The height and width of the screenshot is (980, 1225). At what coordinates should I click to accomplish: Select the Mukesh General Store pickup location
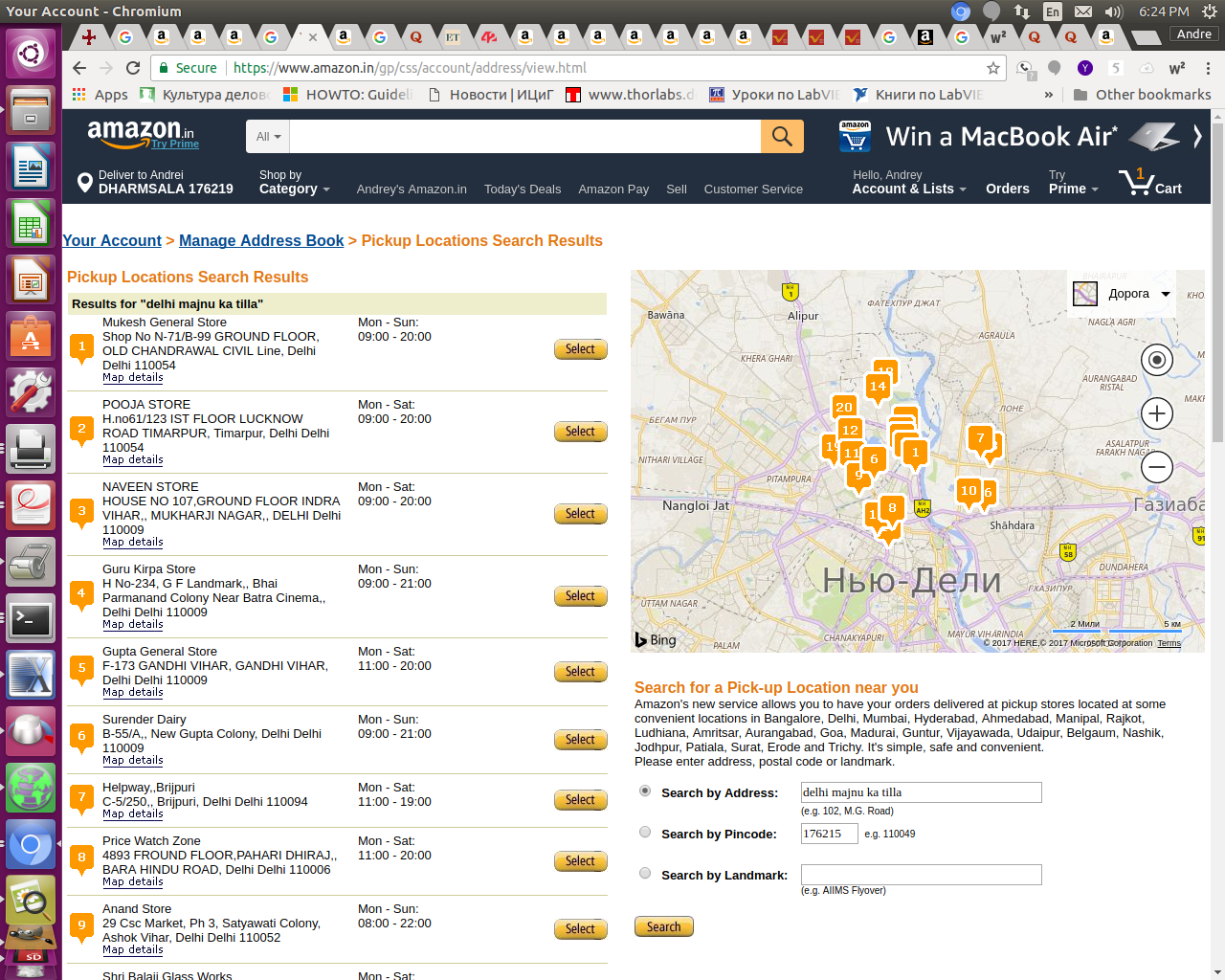[x=580, y=349]
